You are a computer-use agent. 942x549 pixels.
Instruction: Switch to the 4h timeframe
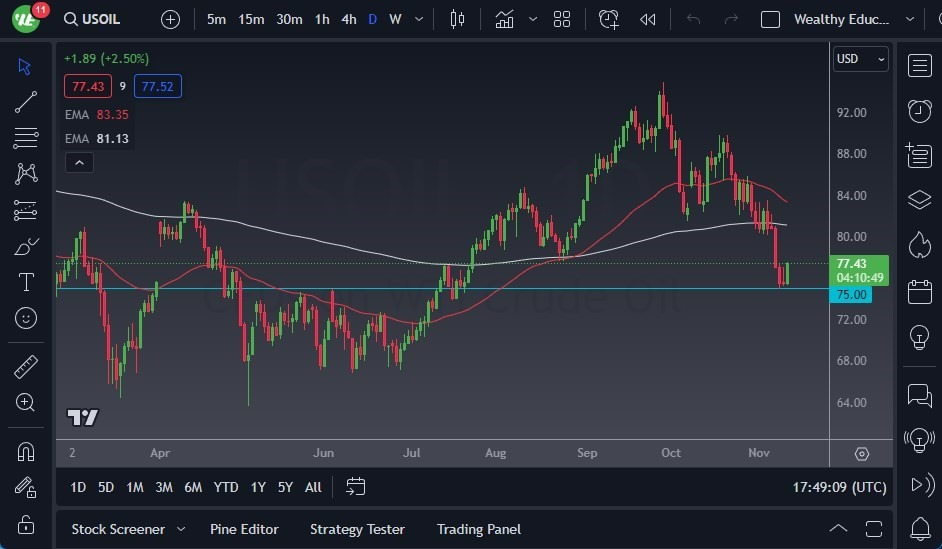pos(348,19)
